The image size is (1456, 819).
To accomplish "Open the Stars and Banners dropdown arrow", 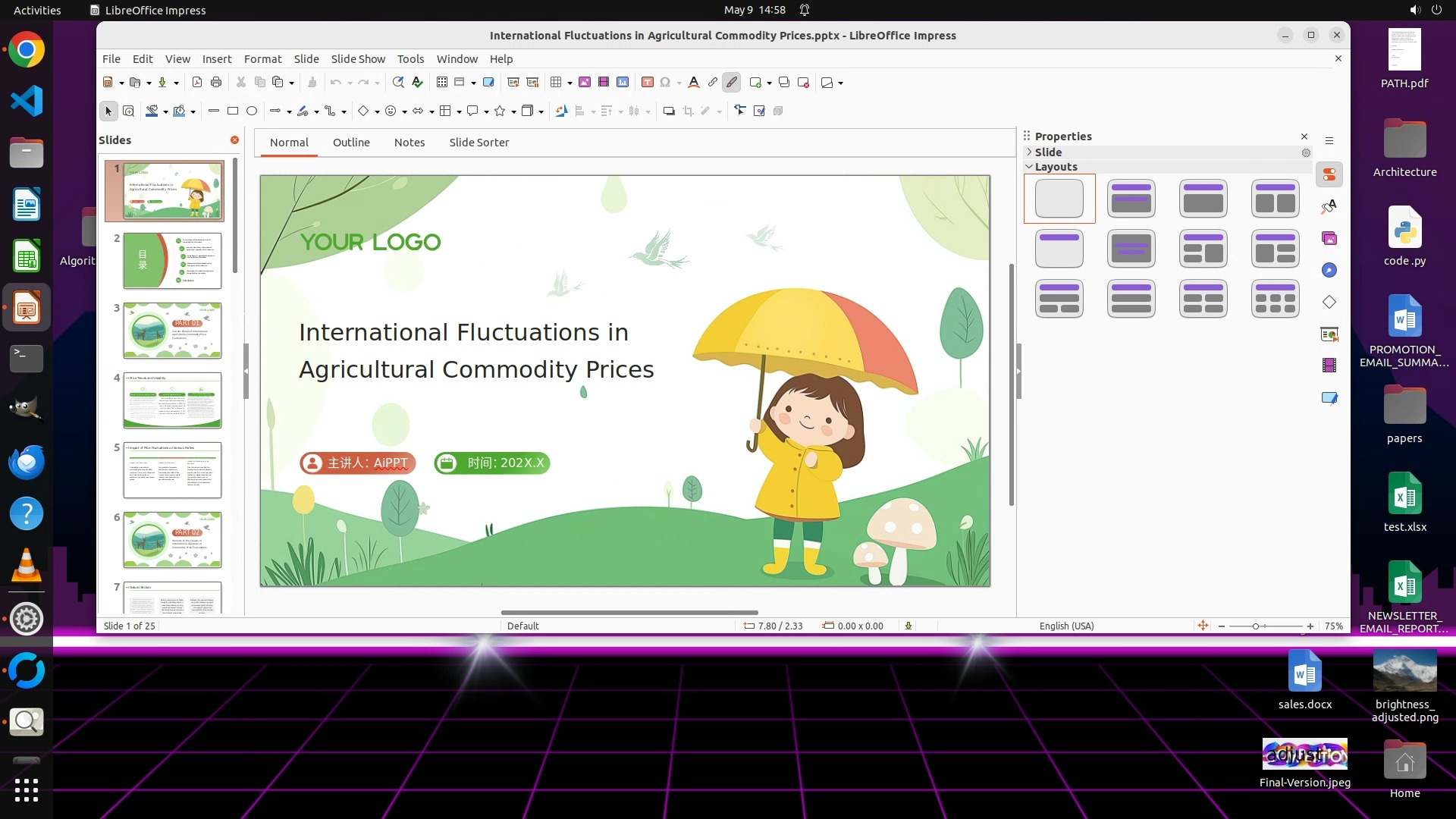I will click(513, 112).
